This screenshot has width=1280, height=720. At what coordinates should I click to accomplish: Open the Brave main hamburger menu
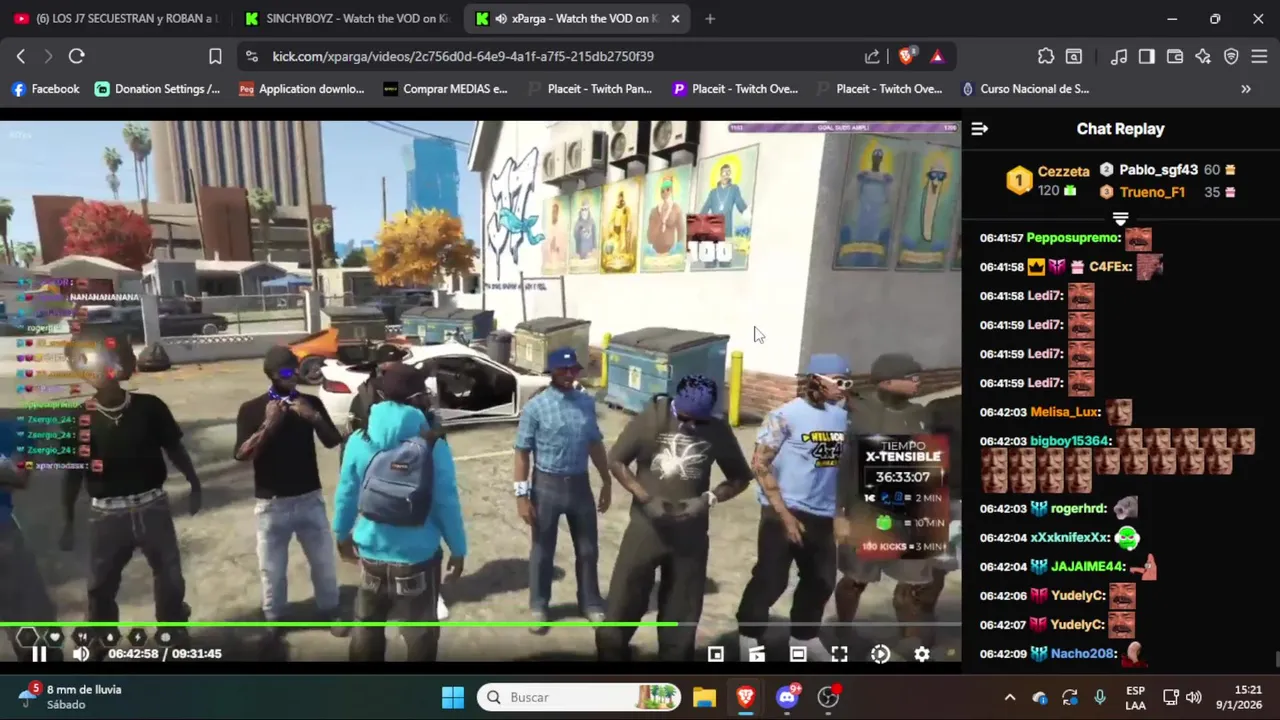[x=1259, y=57]
